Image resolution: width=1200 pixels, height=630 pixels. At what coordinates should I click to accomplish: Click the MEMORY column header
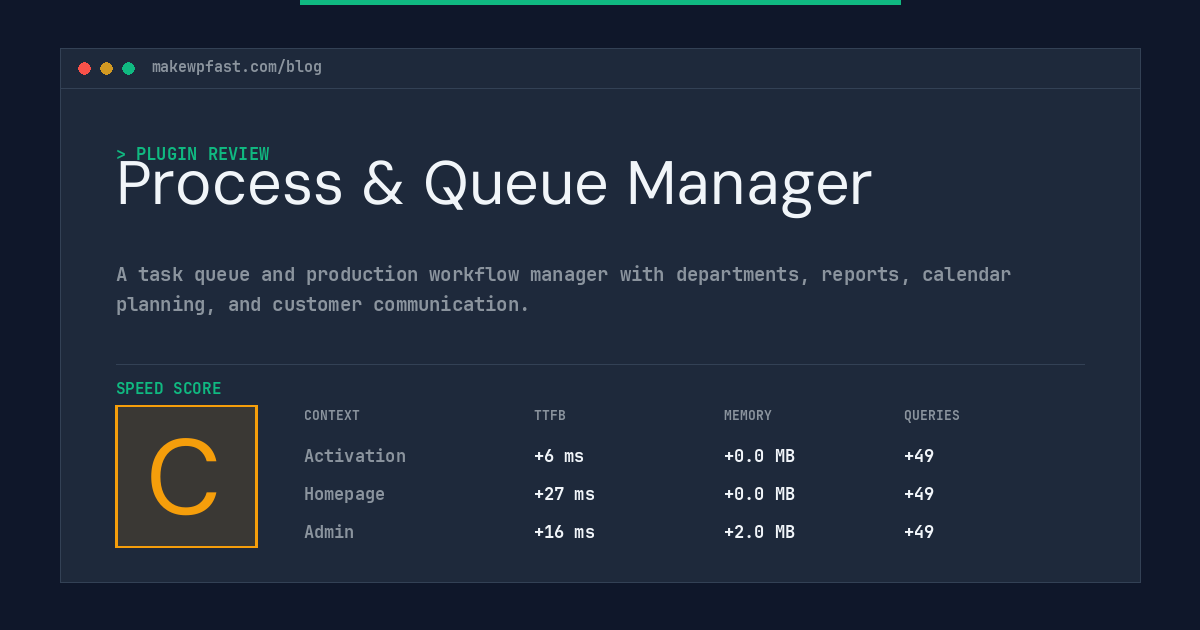pos(748,416)
